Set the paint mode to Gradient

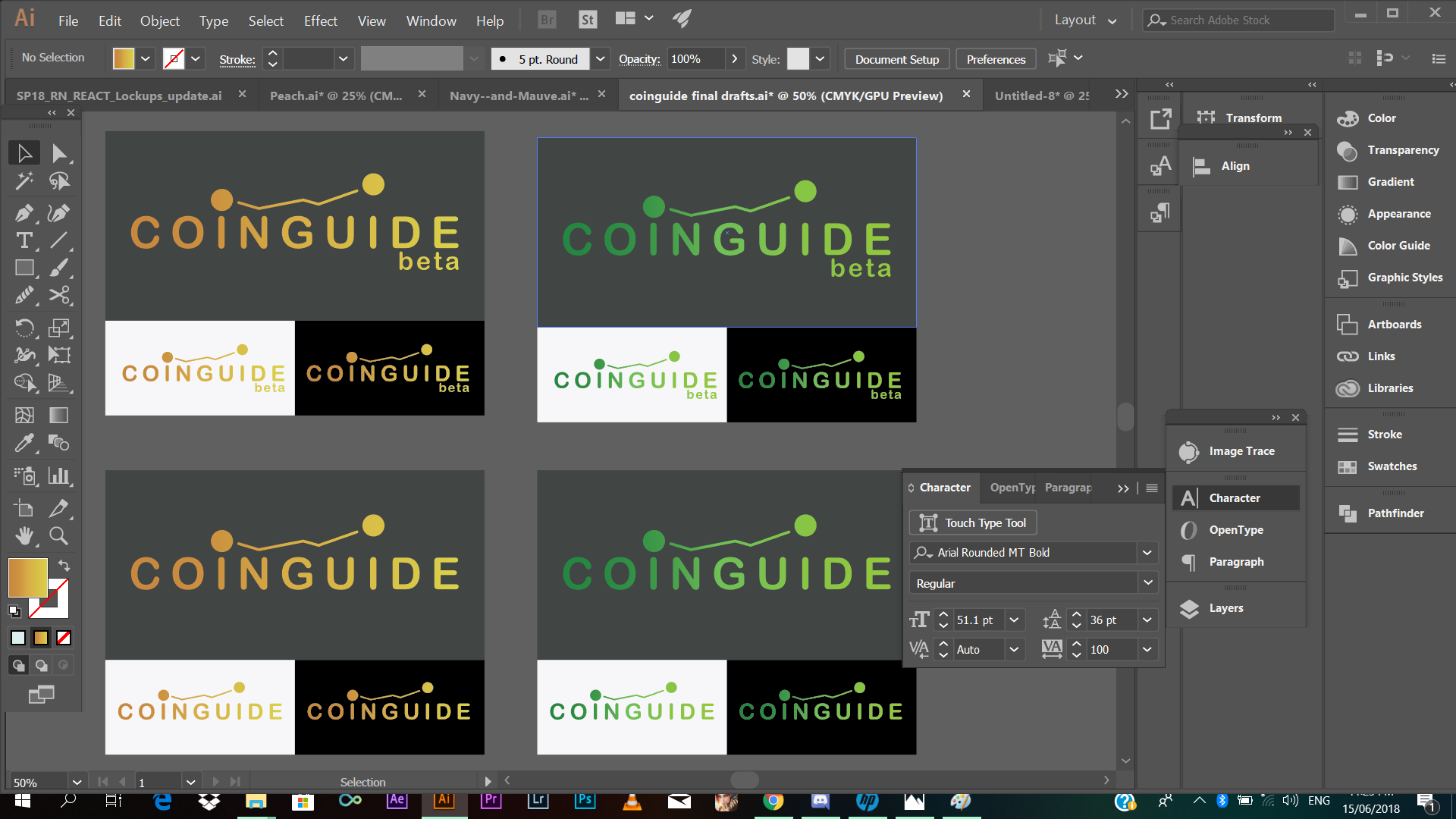coord(41,639)
